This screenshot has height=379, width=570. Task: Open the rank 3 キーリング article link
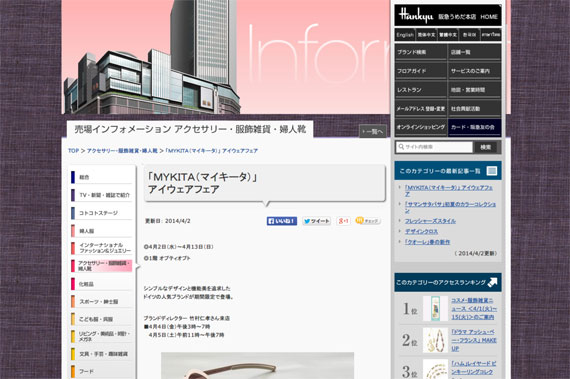pos(474,369)
